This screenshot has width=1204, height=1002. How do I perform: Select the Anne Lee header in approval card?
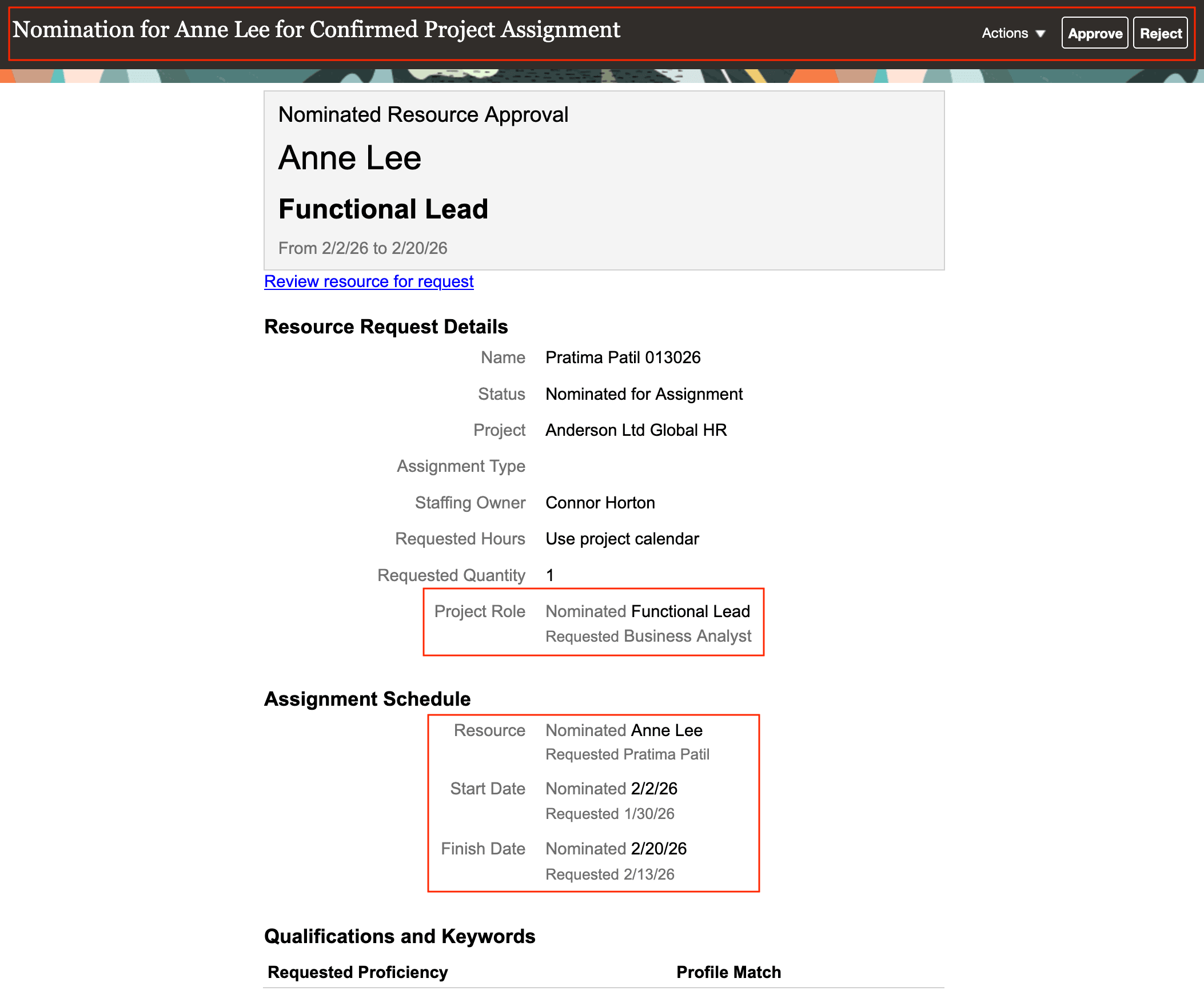pyautogui.click(x=350, y=157)
